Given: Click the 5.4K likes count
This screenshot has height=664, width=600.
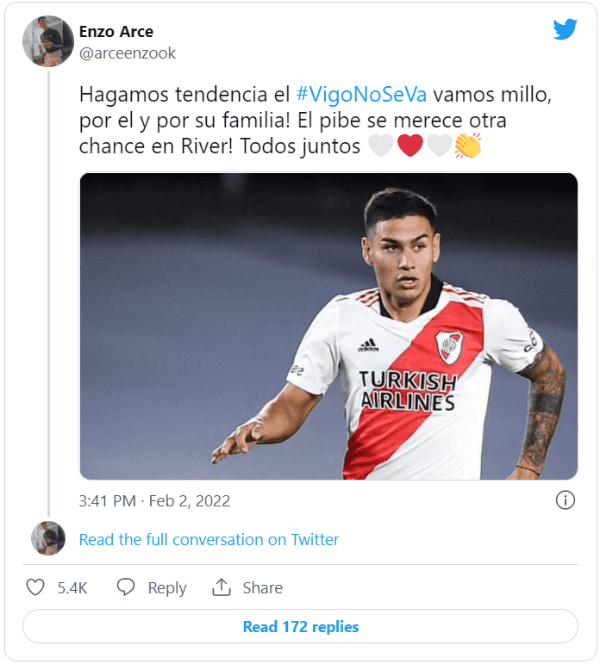Looking at the screenshot, I should pyautogui.click(x=72, y=588).
